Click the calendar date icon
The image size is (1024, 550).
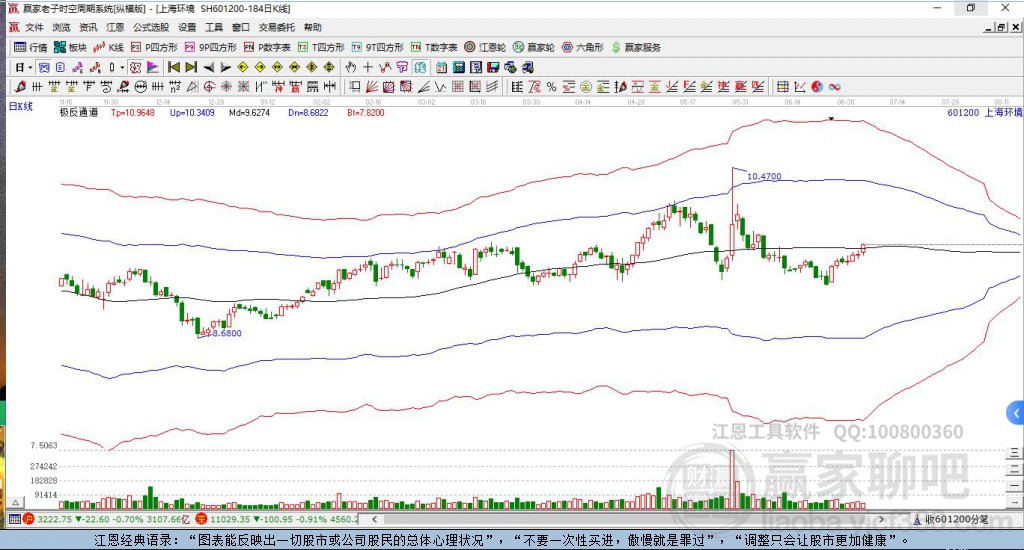[x=441, y=67]
